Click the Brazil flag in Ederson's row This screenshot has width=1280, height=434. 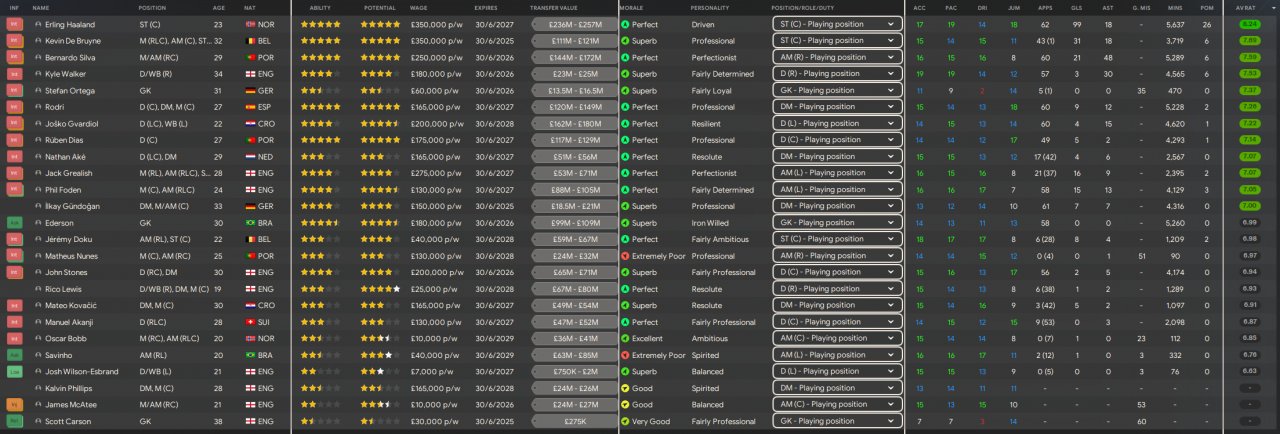coord(249,223)
